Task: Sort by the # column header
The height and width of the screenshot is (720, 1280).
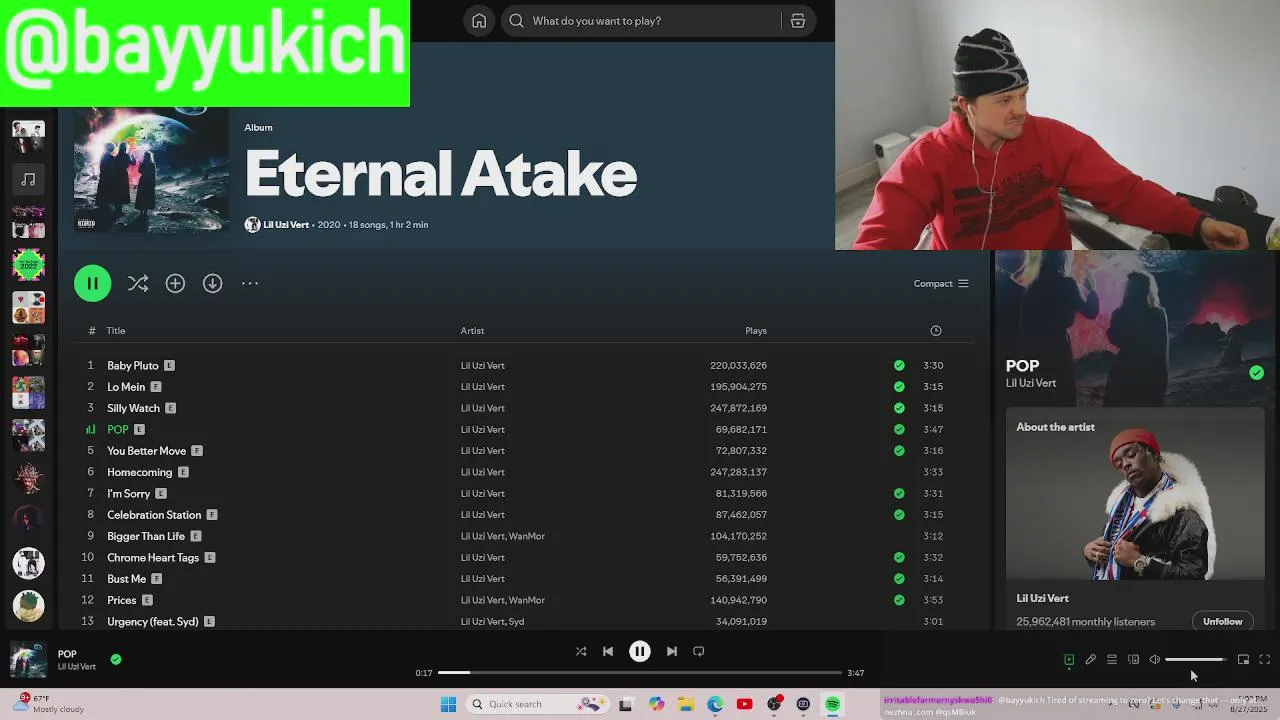Action: [92, 331]
